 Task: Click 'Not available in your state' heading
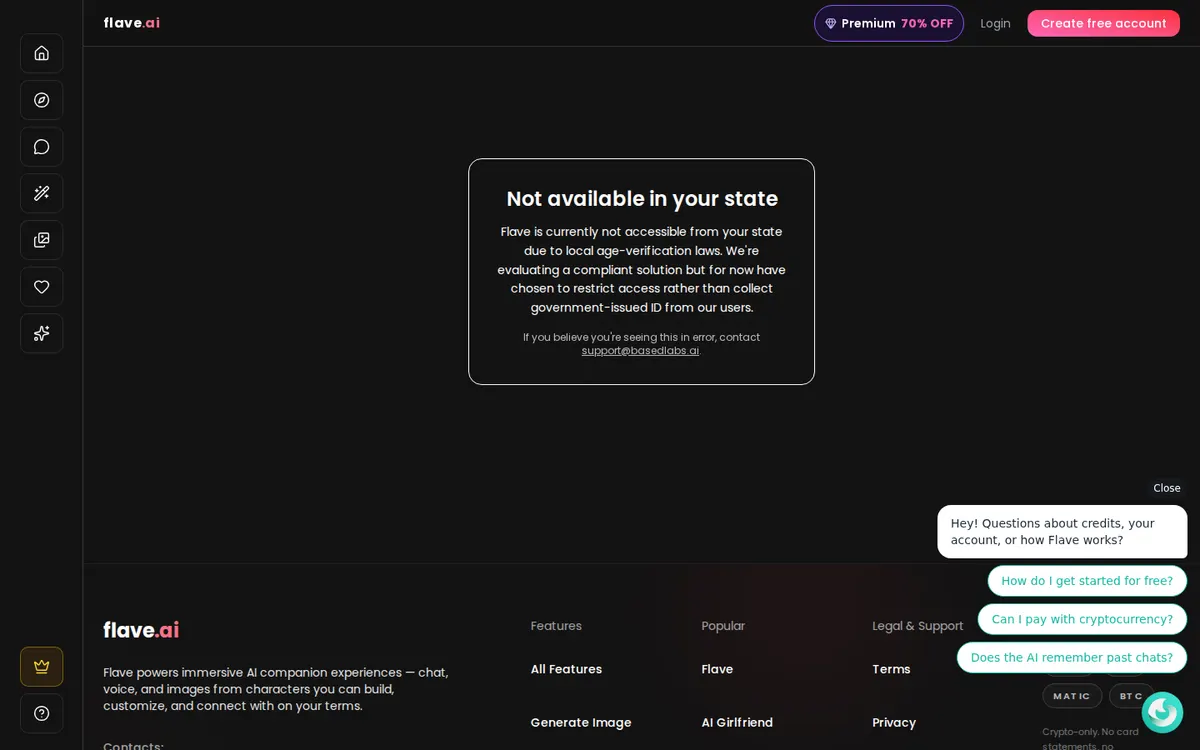[642, 199]
